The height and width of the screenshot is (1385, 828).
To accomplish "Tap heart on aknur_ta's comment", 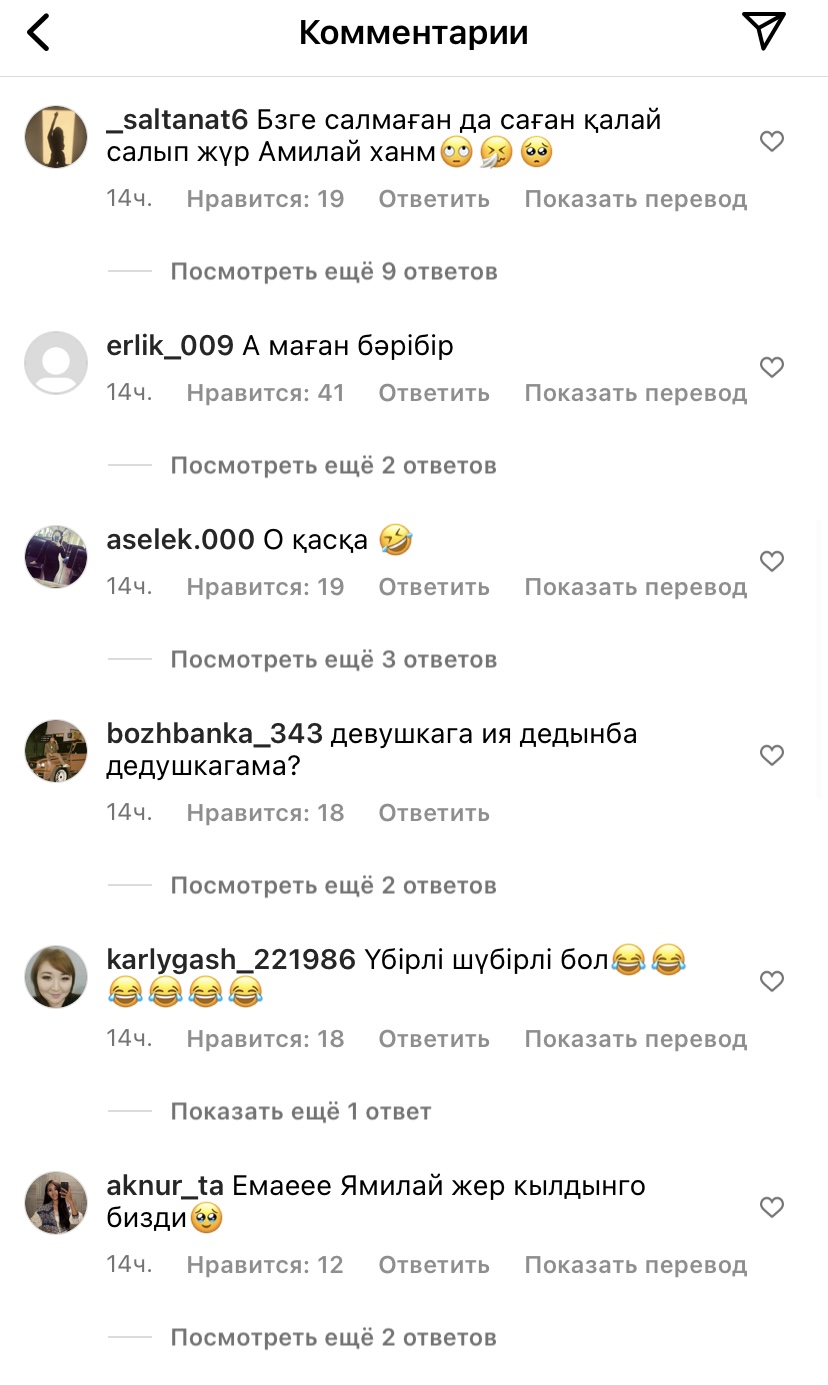I will [772, 1208].
